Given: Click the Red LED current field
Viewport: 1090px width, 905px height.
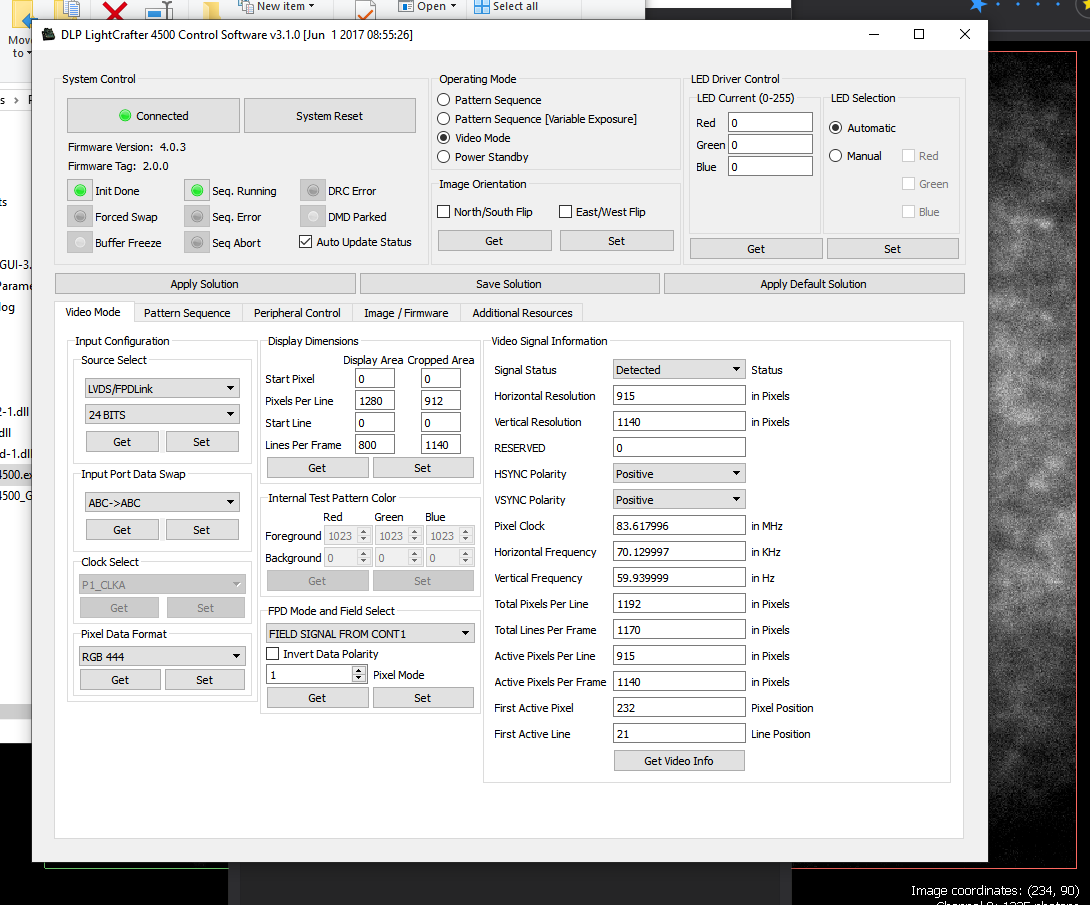Looking at the screenshot, I should tap(770, 122).
